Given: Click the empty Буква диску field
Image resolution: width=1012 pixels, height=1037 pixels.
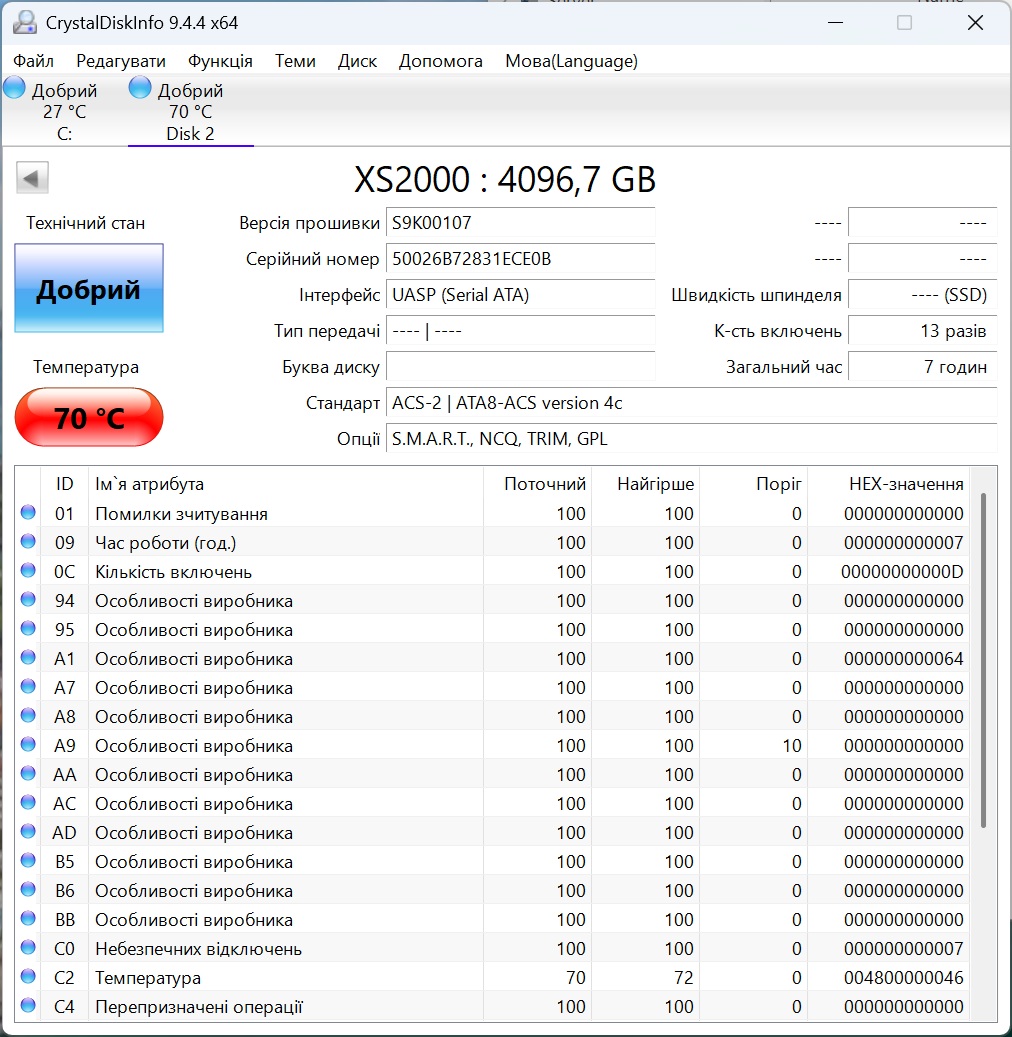Looking at the screenshot, I should pyautogui.click(x=521, y=366).
